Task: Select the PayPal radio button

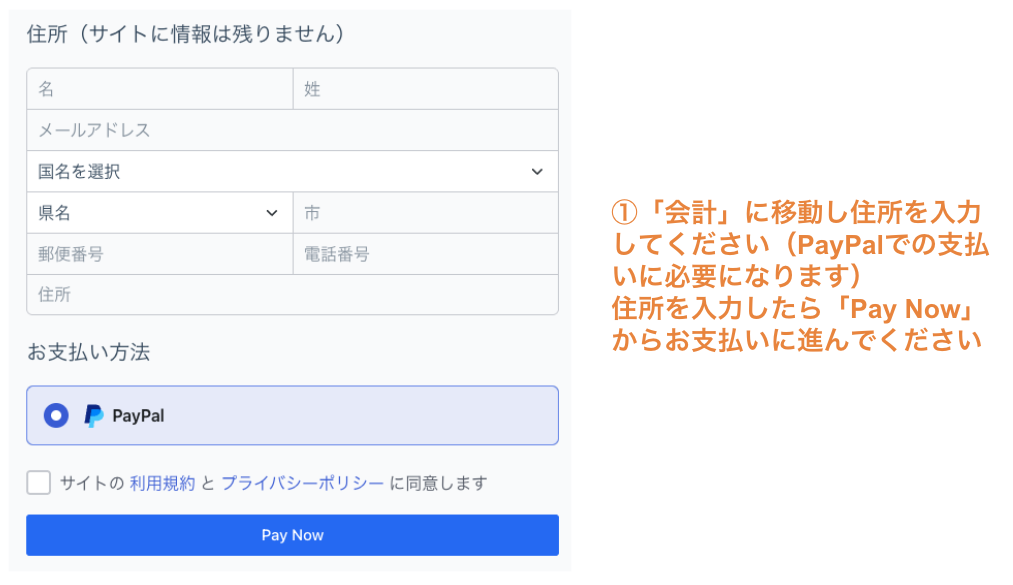Action: [56, 415]
